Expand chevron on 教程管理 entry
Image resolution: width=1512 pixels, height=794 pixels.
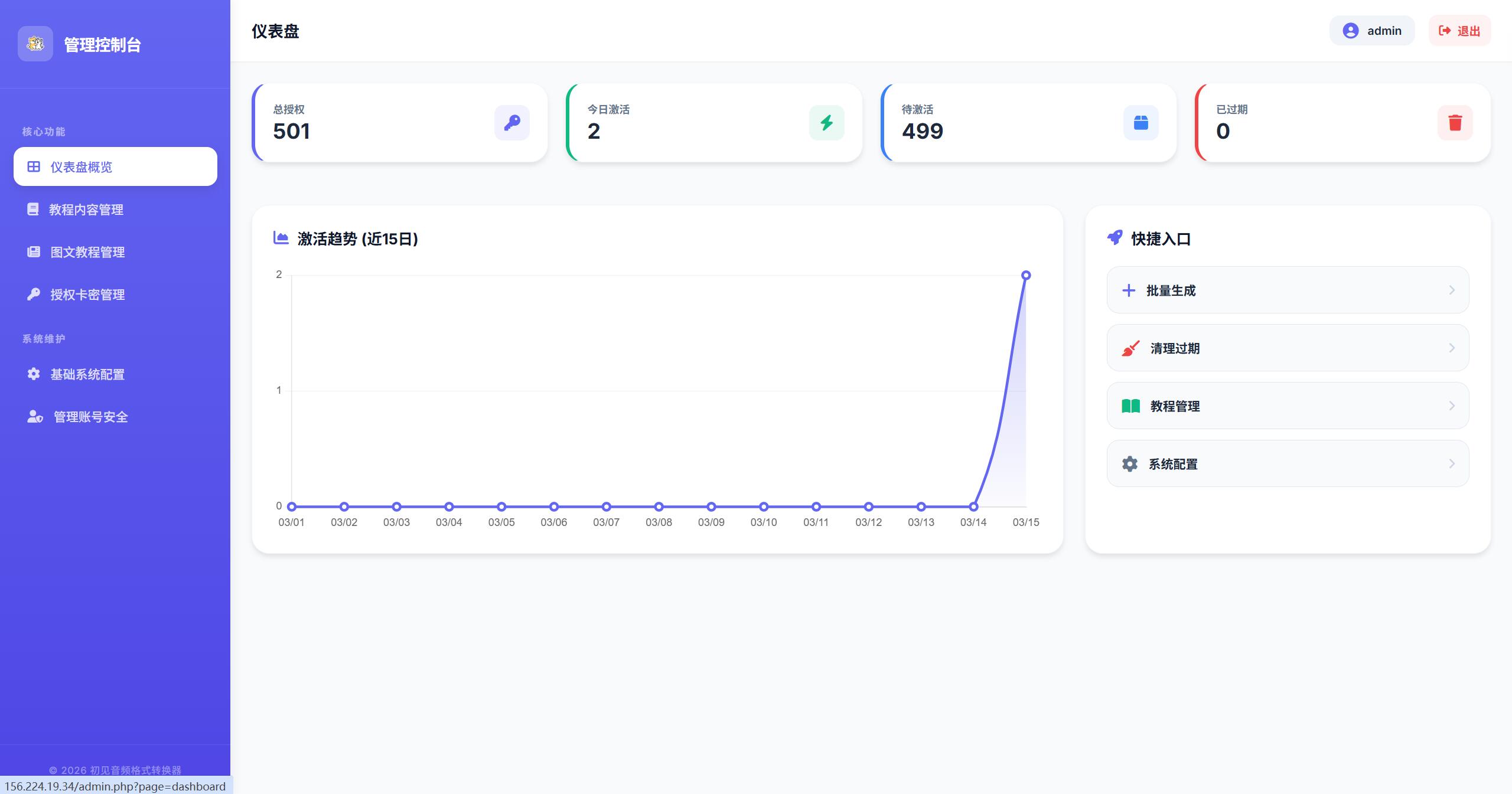point(1452,406)
